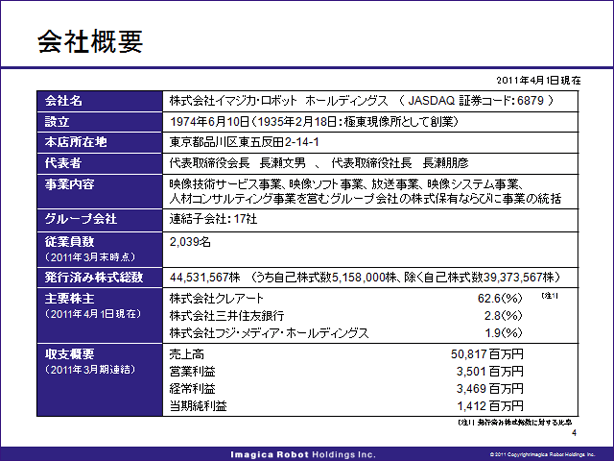Select the 1.9(%) shareholding value
The image size is (614, 461).
pyautogui.click(x=504, y=333)
